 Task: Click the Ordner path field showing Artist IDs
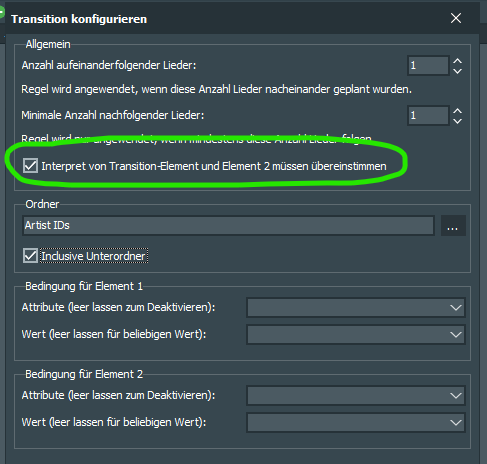(229, 226)
